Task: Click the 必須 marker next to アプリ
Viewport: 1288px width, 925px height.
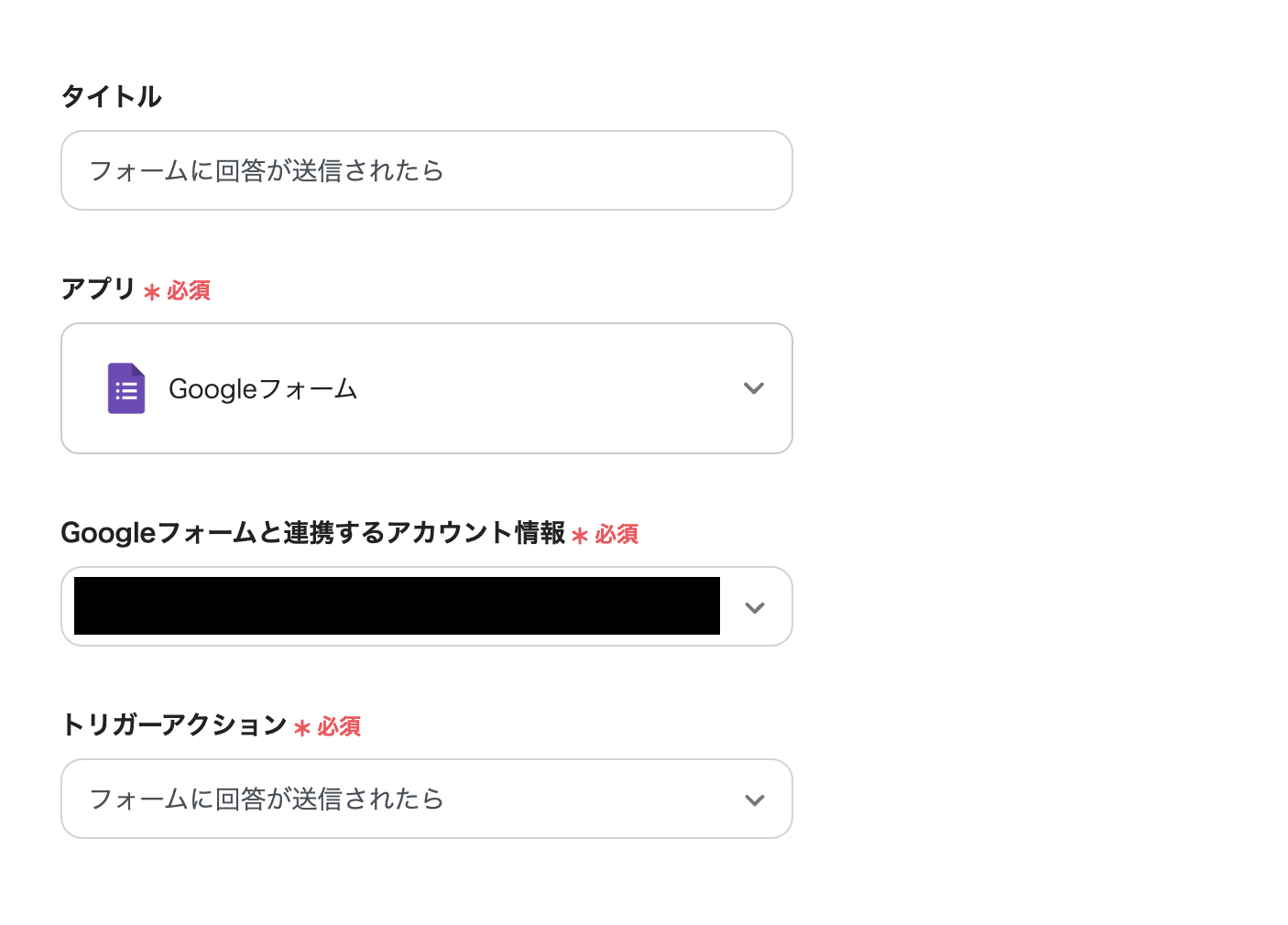Action: pyautogui.click(x=189, y=291)
